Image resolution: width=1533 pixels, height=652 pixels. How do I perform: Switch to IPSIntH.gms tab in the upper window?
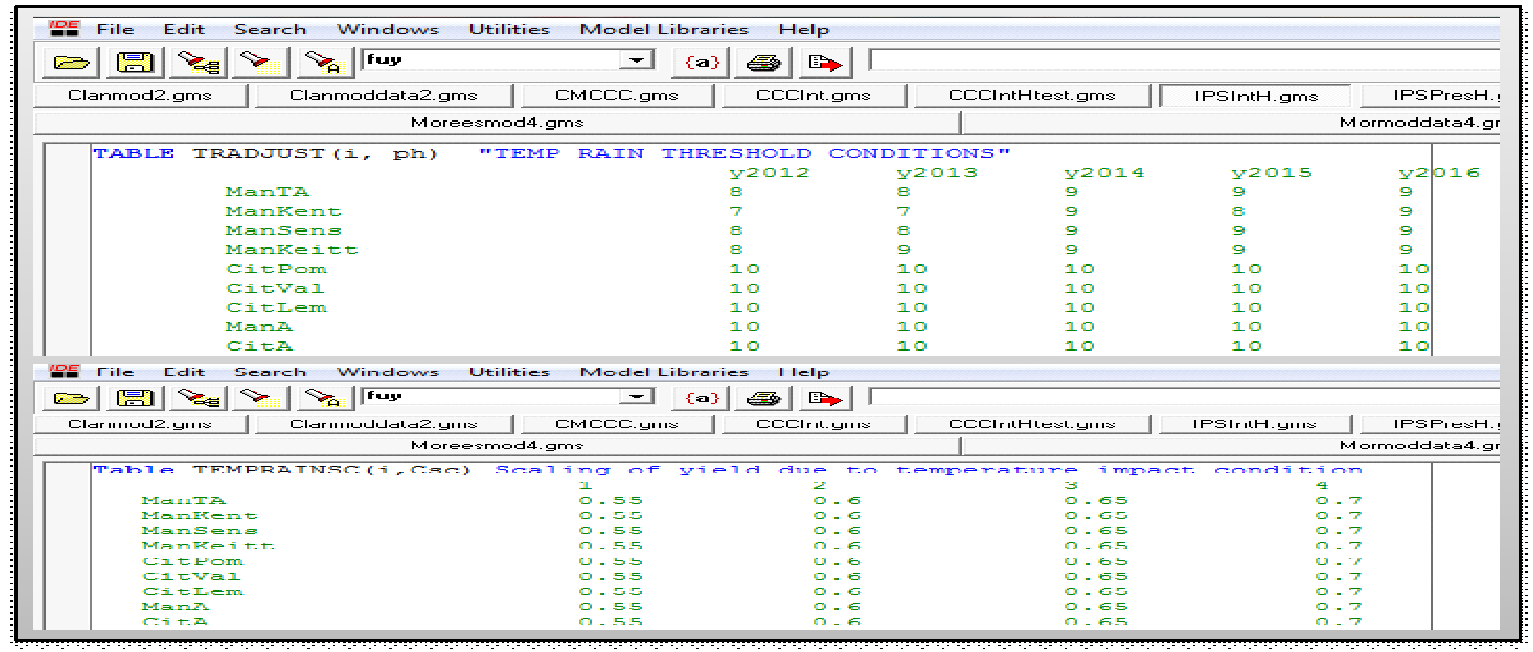[x=1256, y=96]
